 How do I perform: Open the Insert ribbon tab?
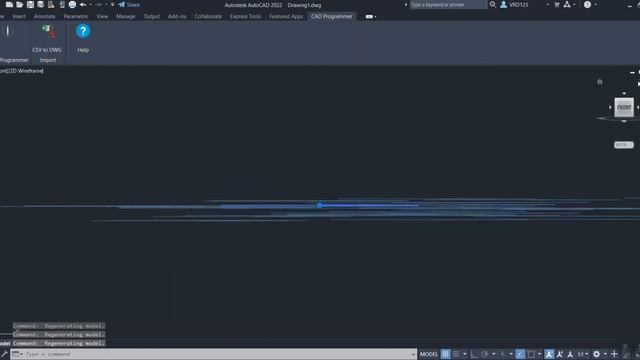[19, 16]
